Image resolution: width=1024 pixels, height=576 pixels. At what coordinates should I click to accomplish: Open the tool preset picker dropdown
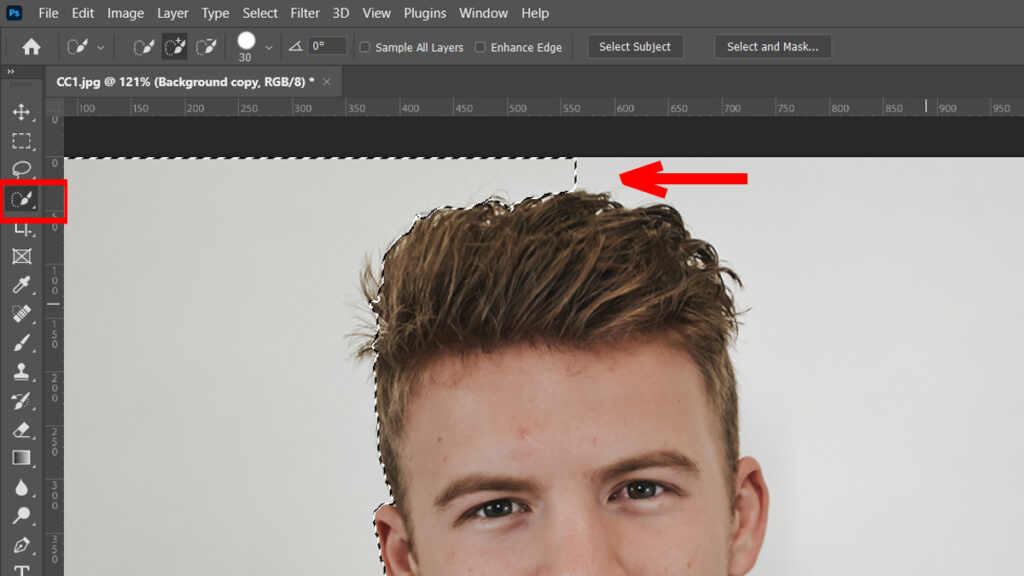100,47
